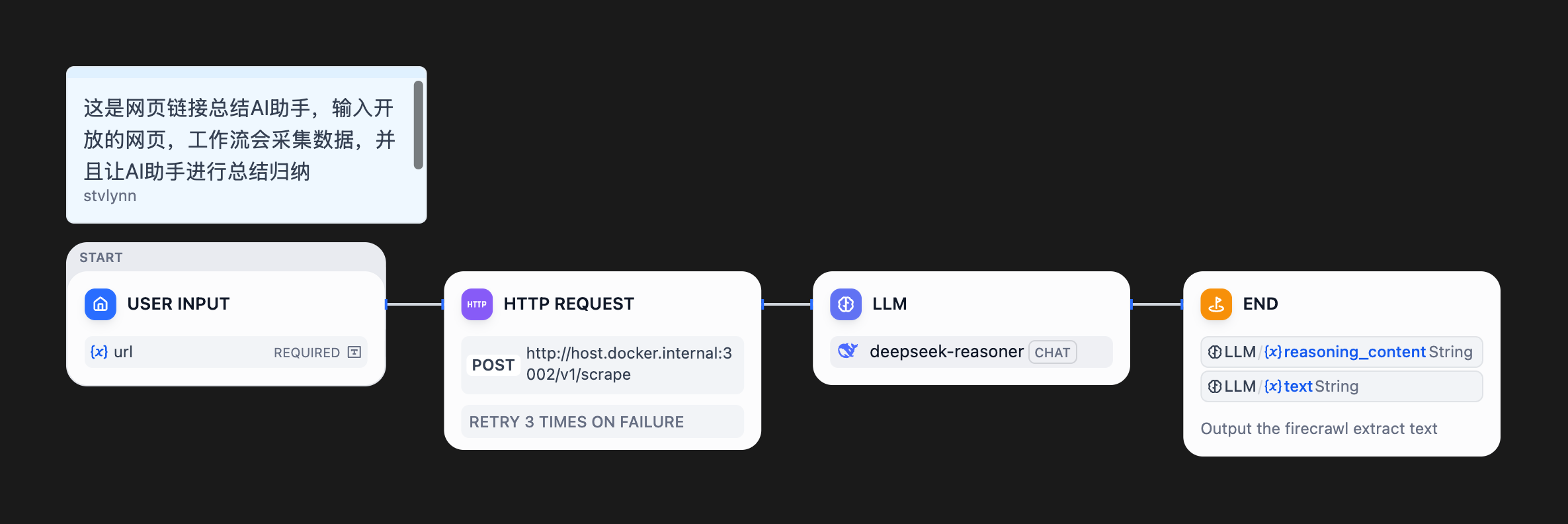Open the deepseek-reasoner model selector
The image size is (1568, 524).
[x=947, y=351]
